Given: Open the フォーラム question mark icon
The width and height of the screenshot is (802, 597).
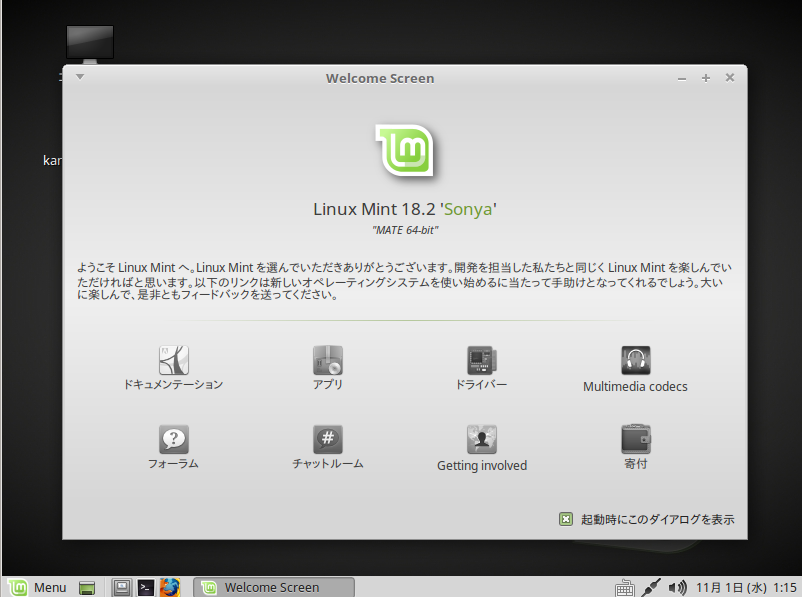Looking at the screenshot, I should (174, 439).
